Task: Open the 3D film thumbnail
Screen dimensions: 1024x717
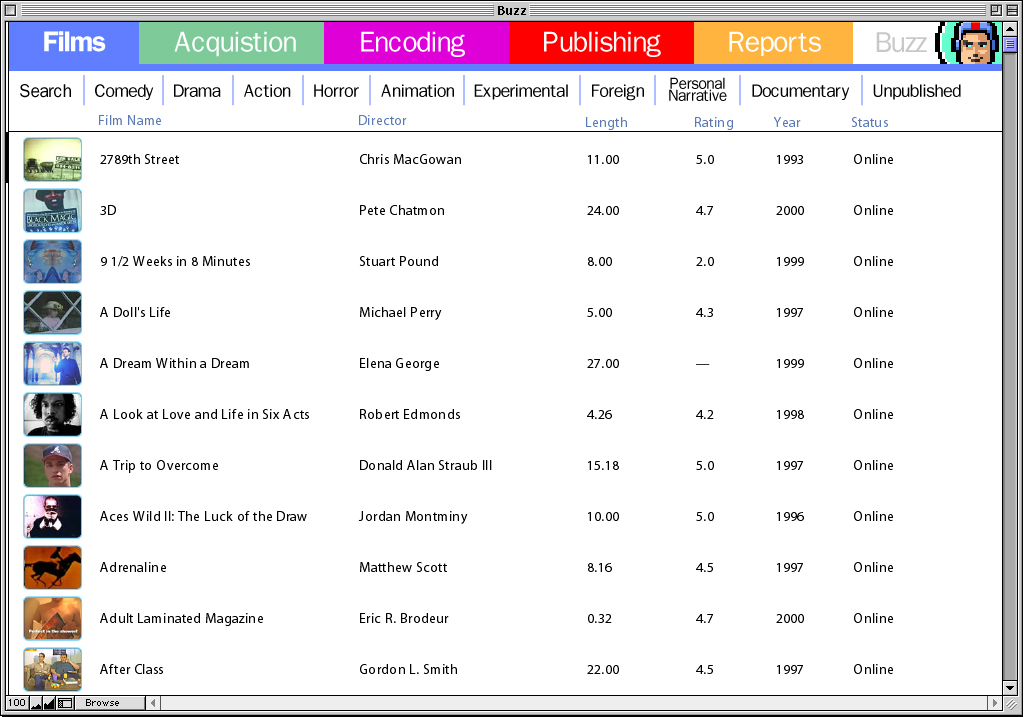Action: [x=53, y=210]
